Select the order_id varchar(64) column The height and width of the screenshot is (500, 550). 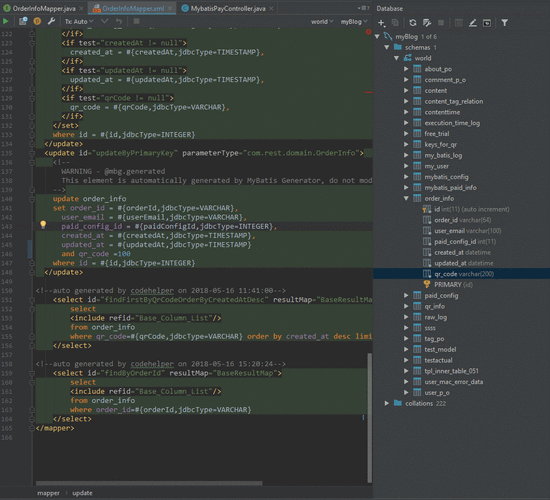[462, 220]
